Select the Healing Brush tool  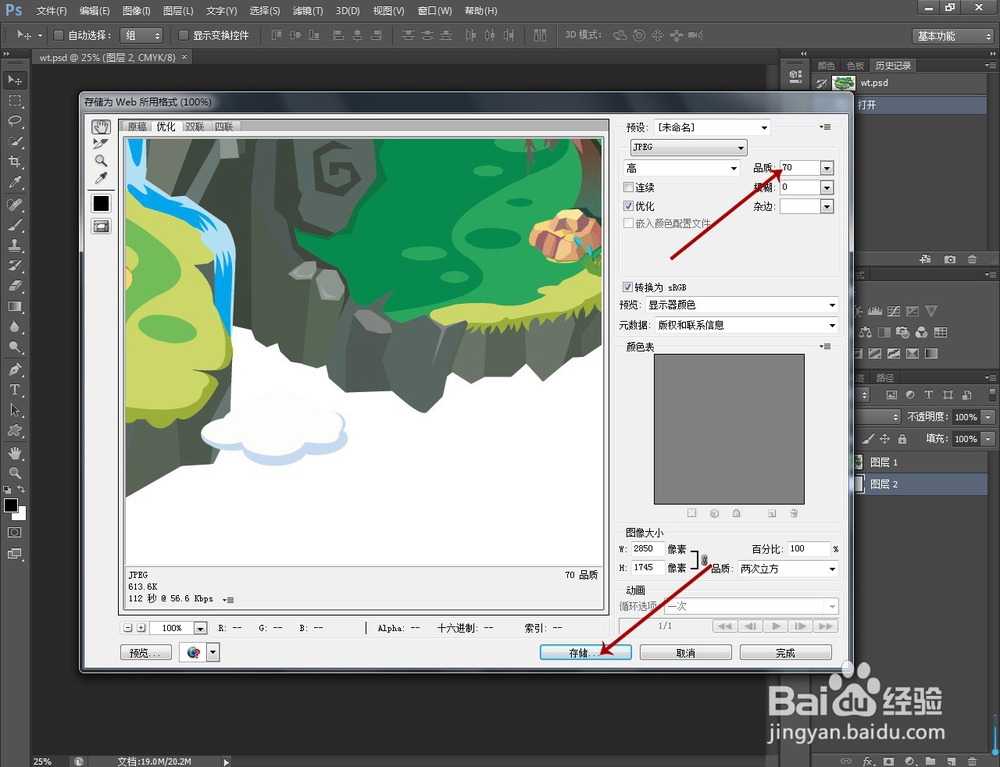pos(15,205)
